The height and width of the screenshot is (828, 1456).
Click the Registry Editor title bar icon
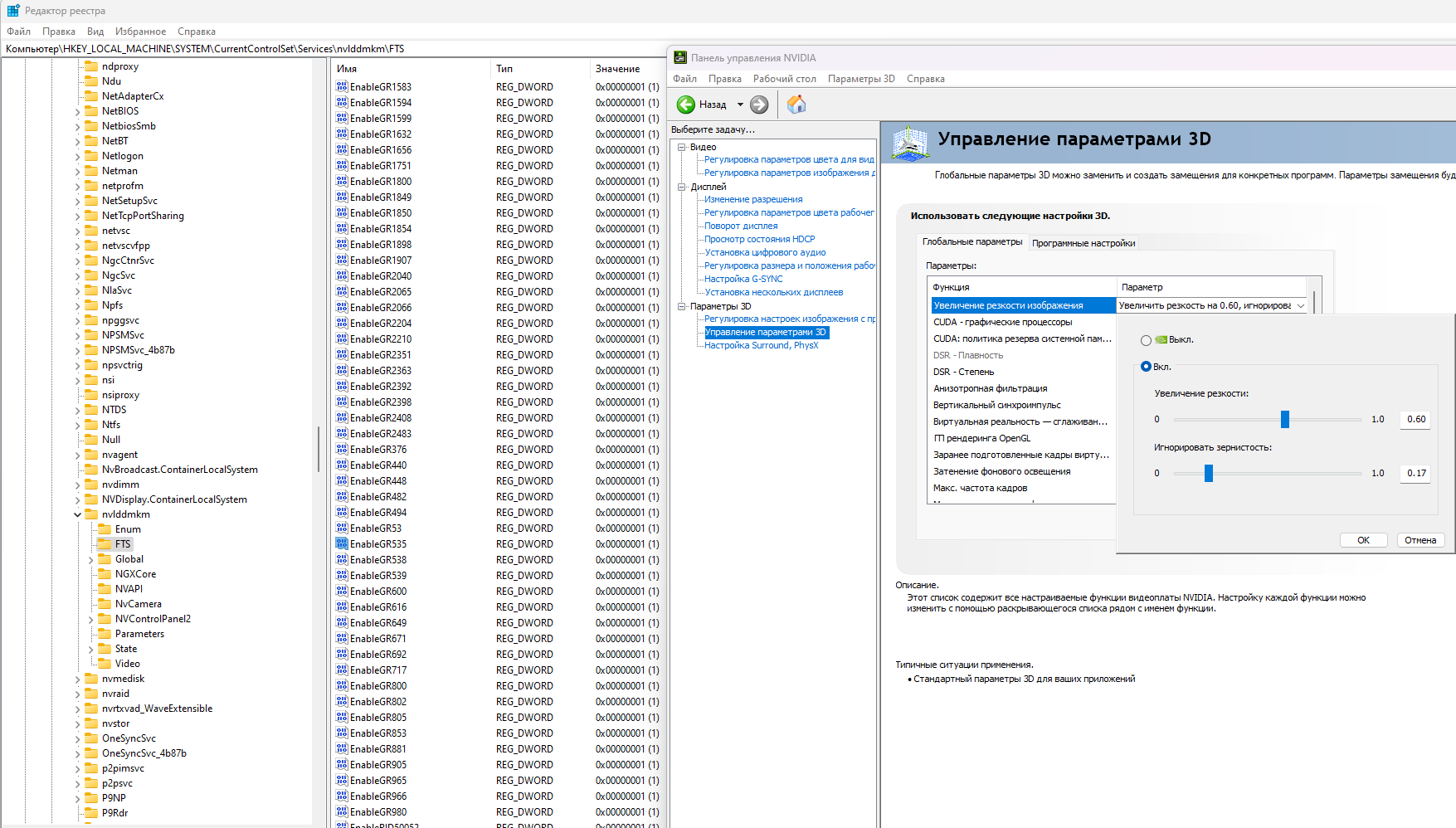pyautogui.click(x=13, y=11)
